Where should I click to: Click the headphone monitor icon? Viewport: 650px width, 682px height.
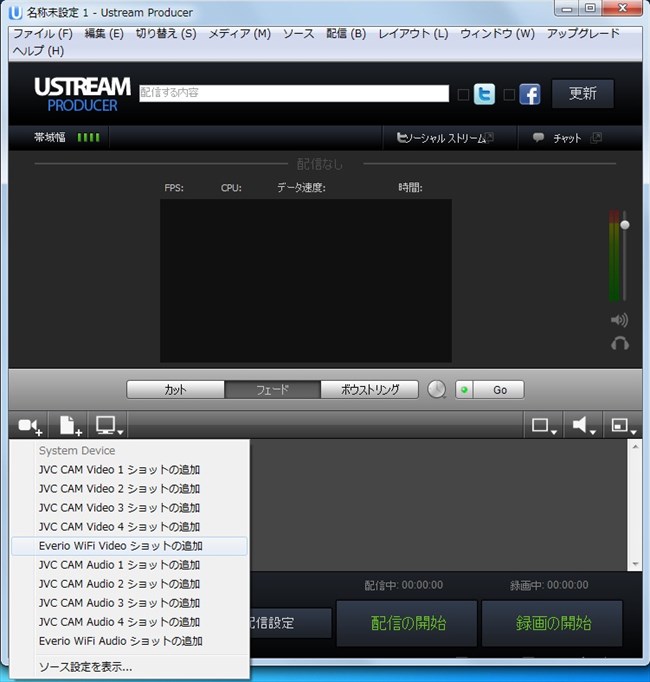pyautogui.click(x=619, y=343)
